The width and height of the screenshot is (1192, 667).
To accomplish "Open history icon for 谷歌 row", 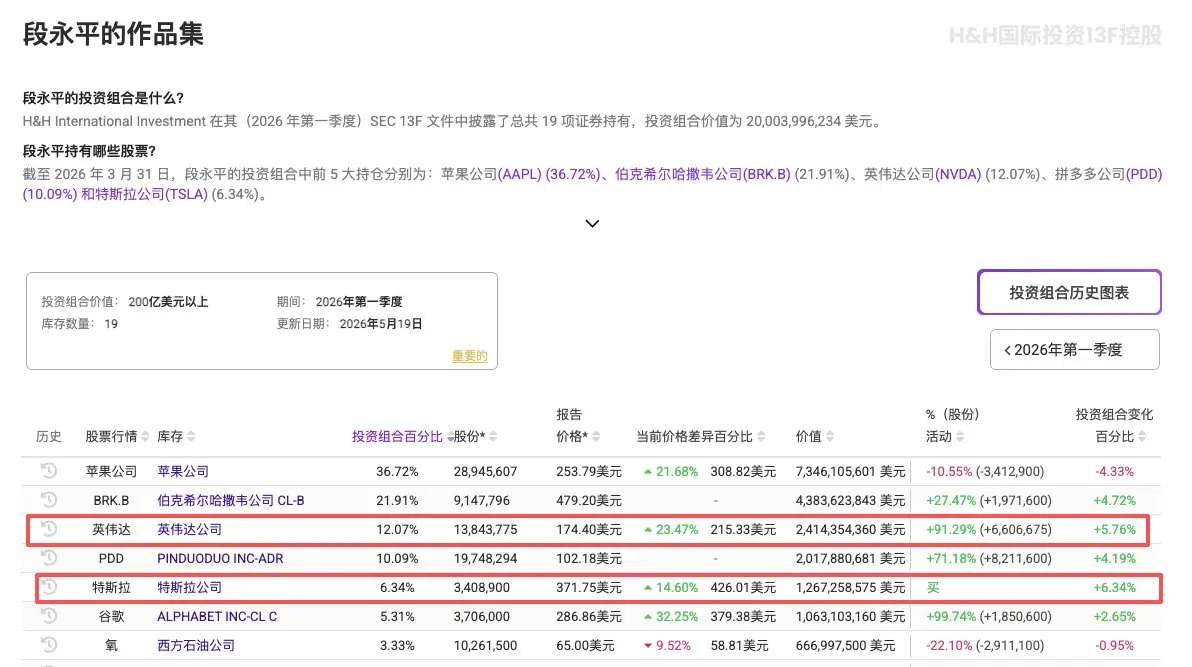I will click(49, 616).
